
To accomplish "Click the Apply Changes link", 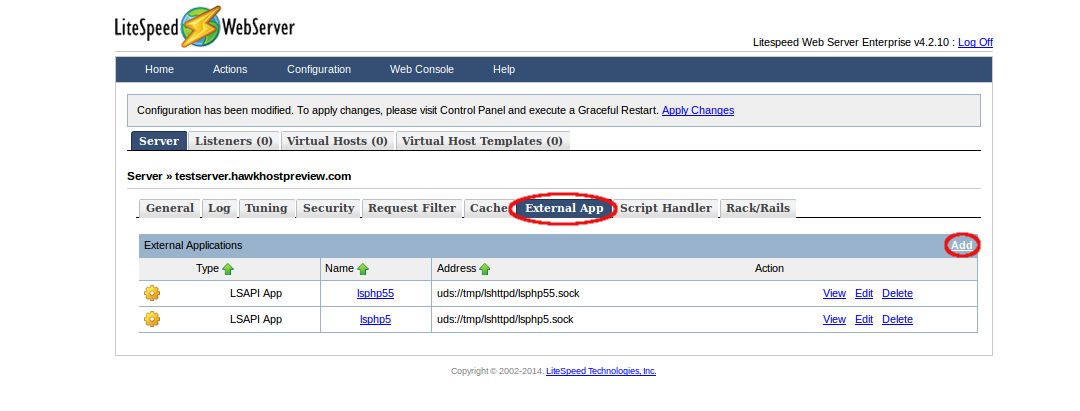I will click(698, 110).
